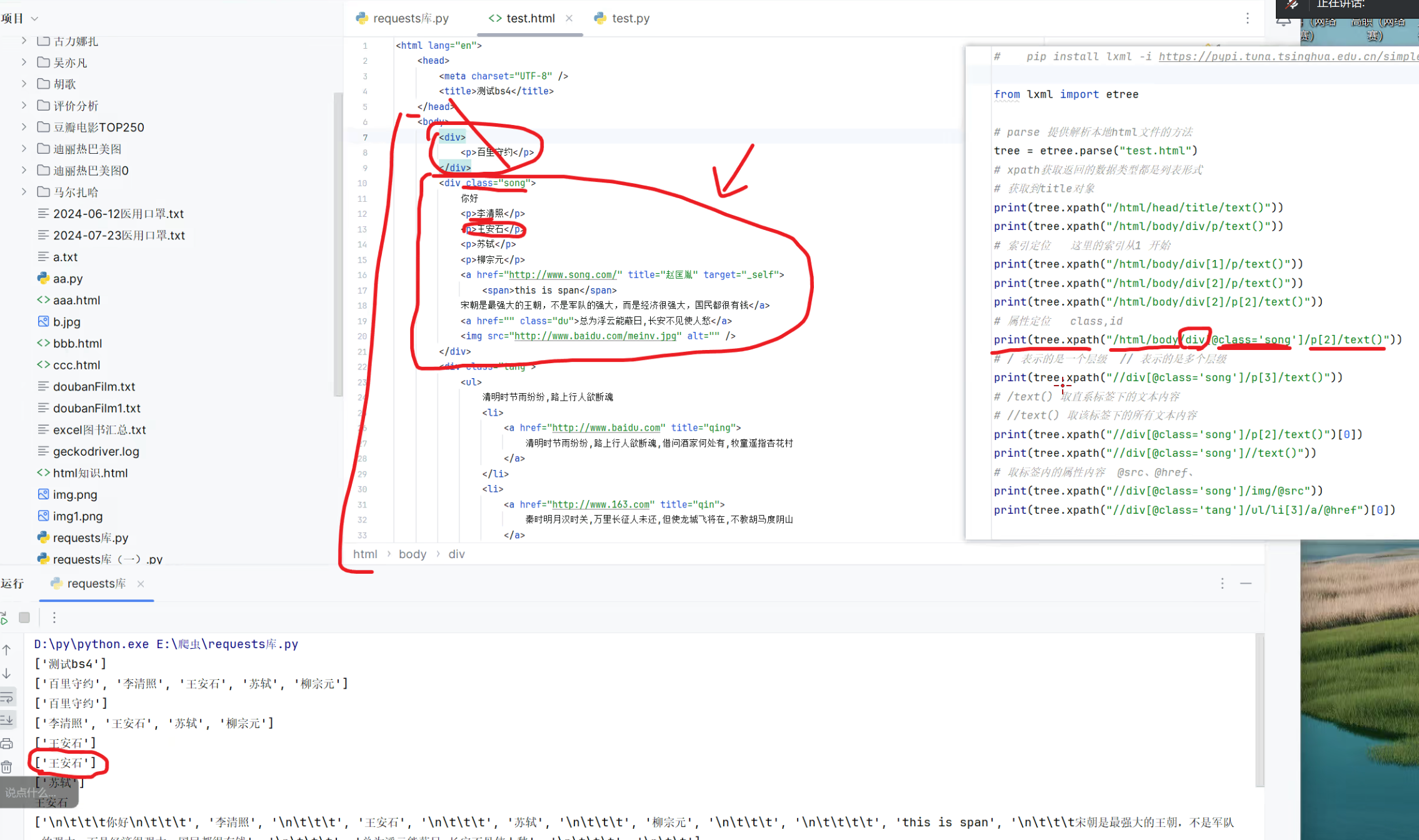This screenshot has height=840, width=1419.
Task: Rerun the requests库 script
Action: click(4, 617)
